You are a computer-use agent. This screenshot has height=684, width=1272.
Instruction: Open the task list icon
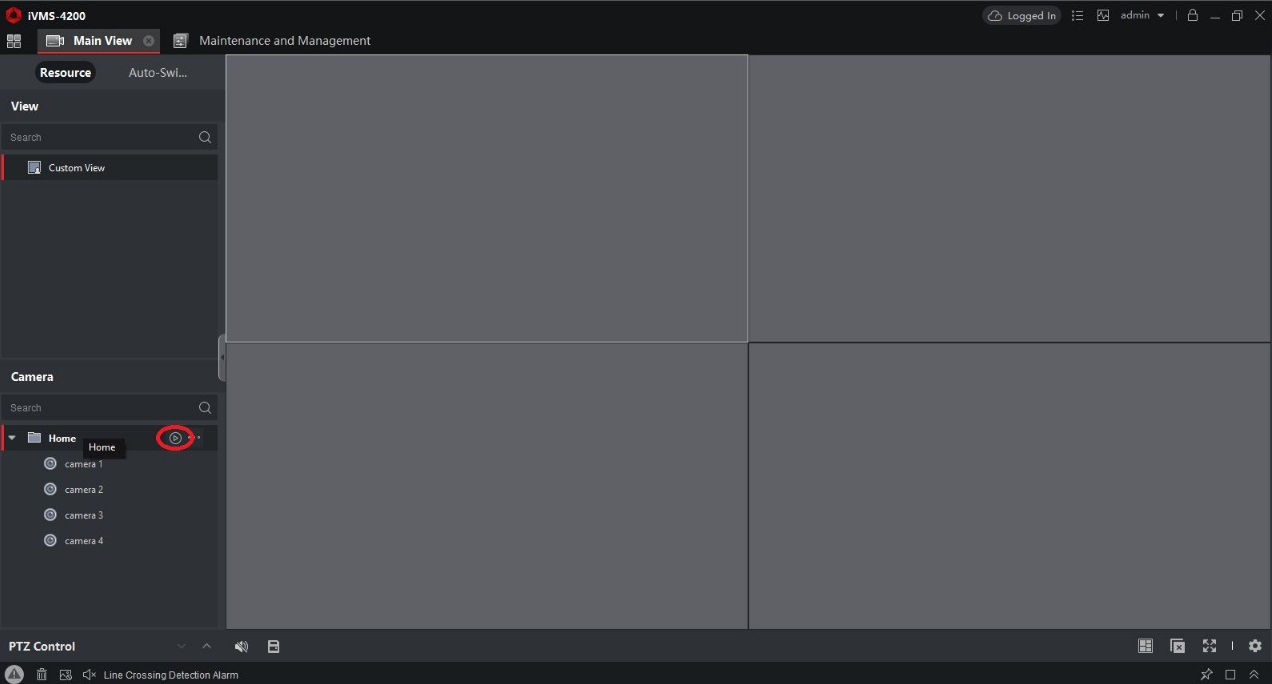(x=1077, y=15)
